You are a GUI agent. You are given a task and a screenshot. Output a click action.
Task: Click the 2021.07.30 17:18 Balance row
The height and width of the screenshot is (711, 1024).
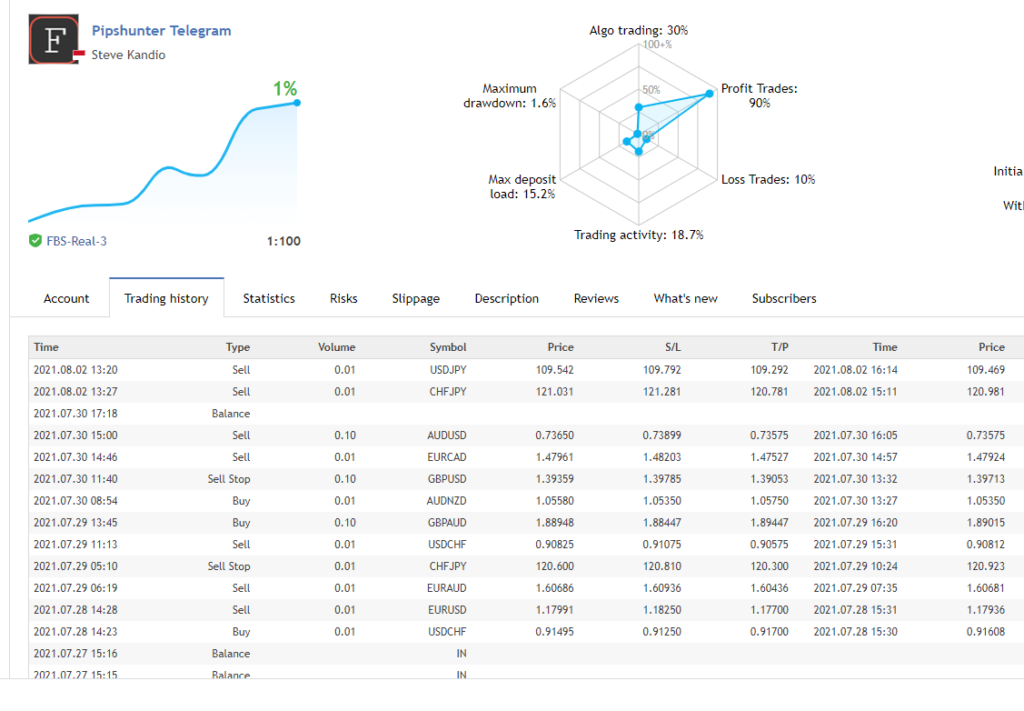pos(526,414)
